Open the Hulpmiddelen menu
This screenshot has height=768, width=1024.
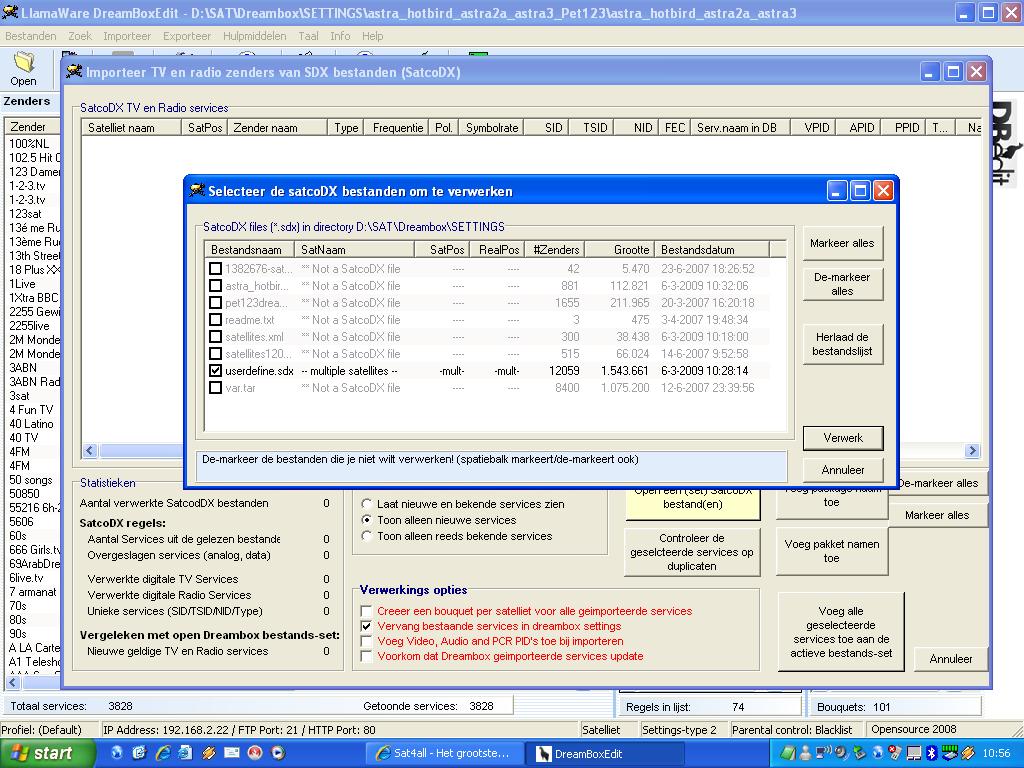[255, 36]
